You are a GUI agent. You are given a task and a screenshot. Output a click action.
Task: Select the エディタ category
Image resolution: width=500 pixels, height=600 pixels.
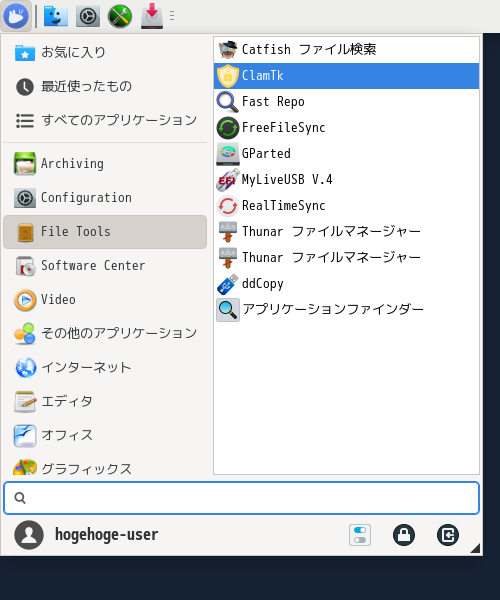pos(105,402)
